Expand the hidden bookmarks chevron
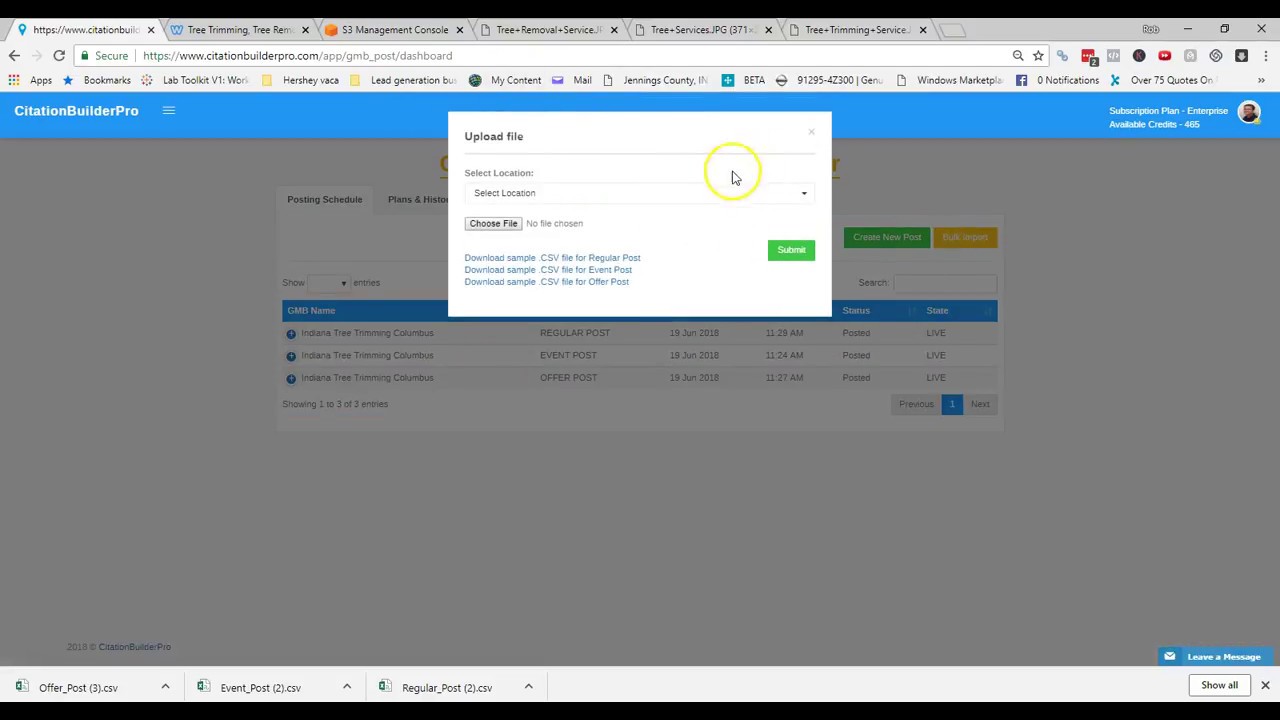Screen dimensions: 1280x720 1261,79
